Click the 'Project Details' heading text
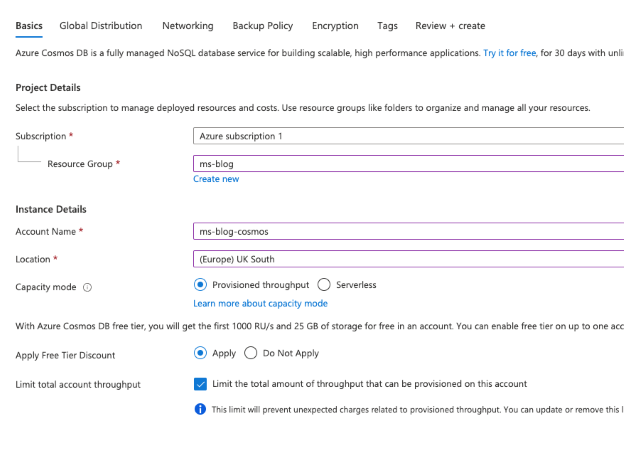Image resolution: width=624 pixels, height=456 pixels. (48, 88)
